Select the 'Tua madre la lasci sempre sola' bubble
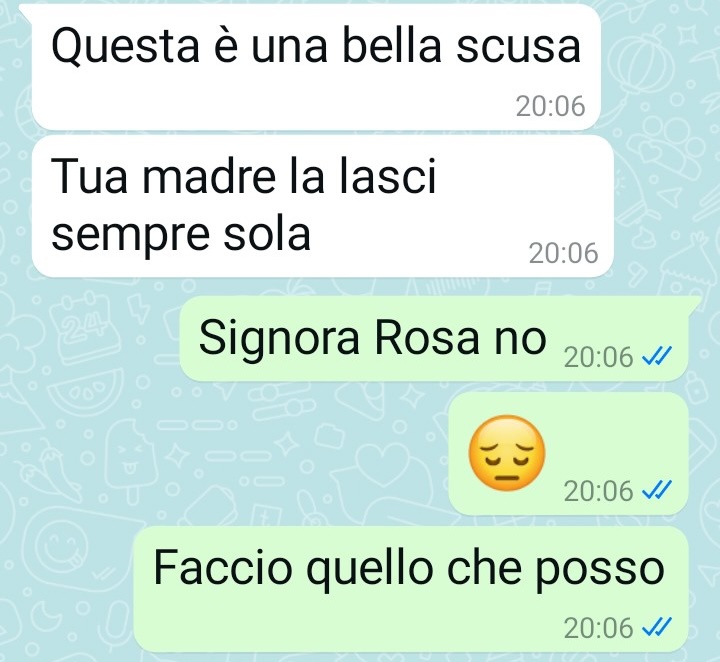 click(x=323, y=206)
